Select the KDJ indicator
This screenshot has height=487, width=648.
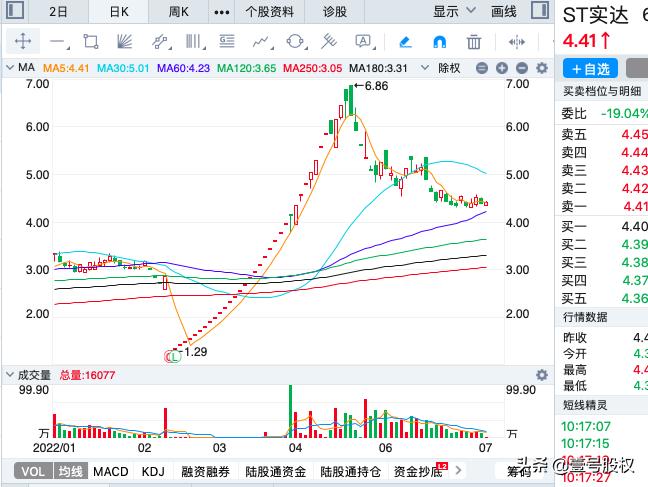tap(153, 472)
